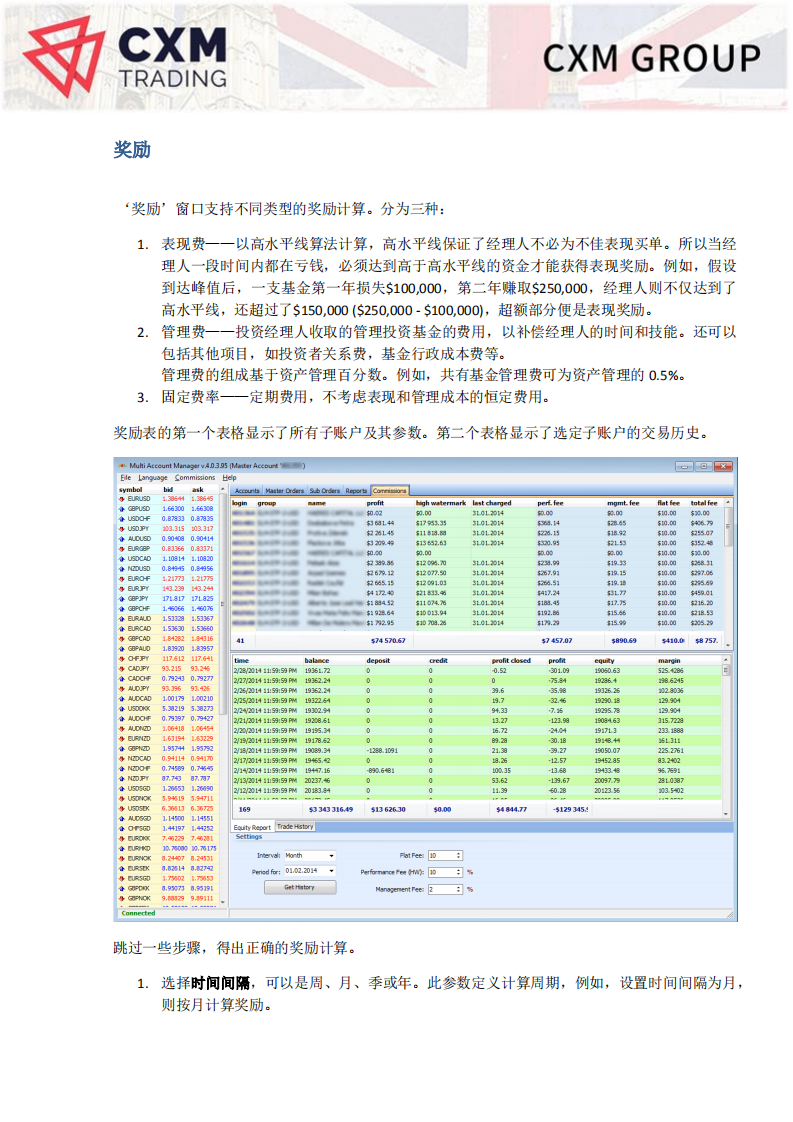Viewport: 793px width, 1122px height.
Task: Click the arrow icon beside EURNZD
Action: pyautogui.click(x=122, y=738)
